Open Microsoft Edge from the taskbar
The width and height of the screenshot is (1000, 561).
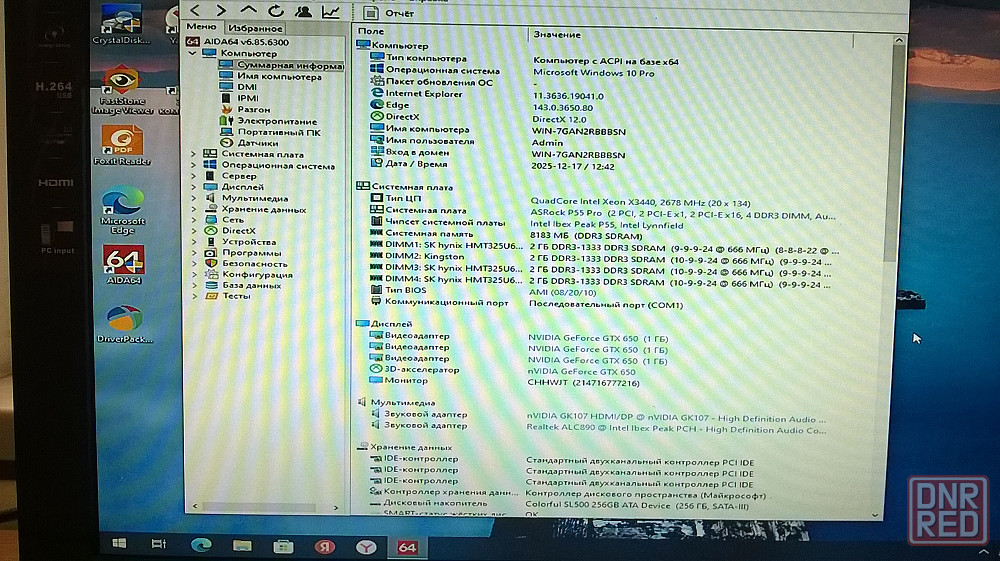[x=202, y=545]
